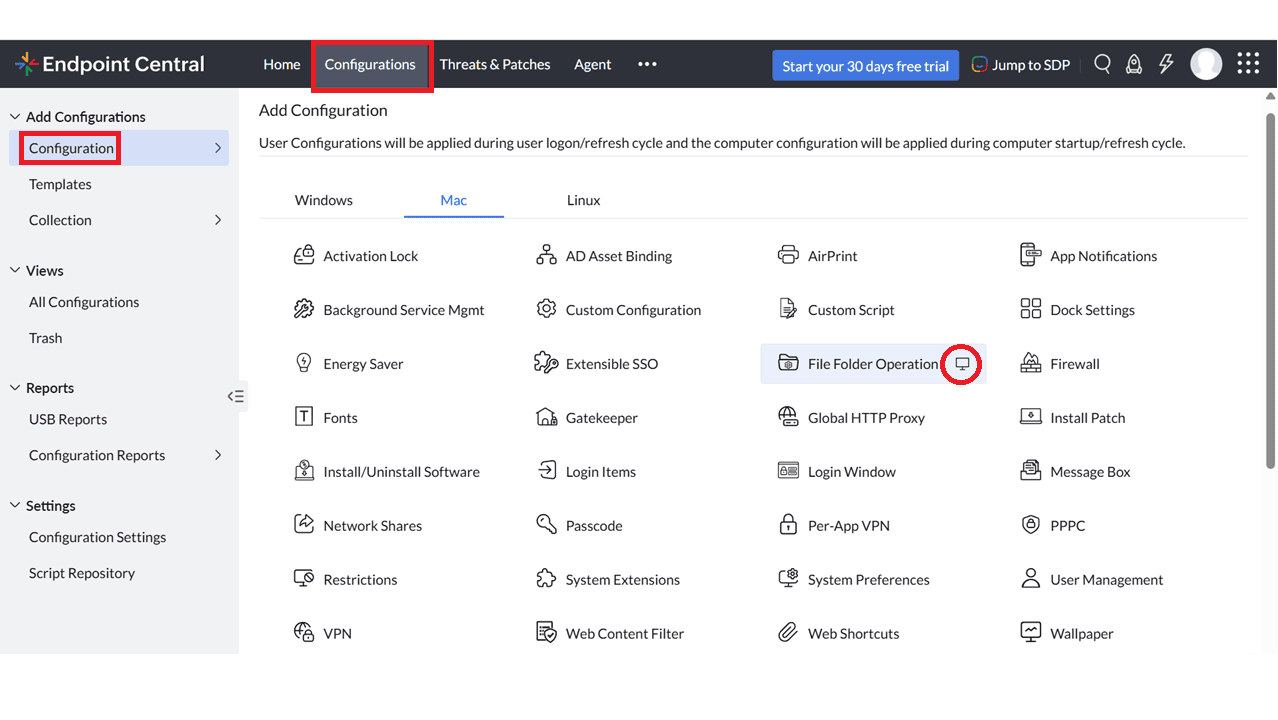This screenshot has height=720, width=1278.
Task: Collapse the Add Configurations section
Action: (15, 117)
